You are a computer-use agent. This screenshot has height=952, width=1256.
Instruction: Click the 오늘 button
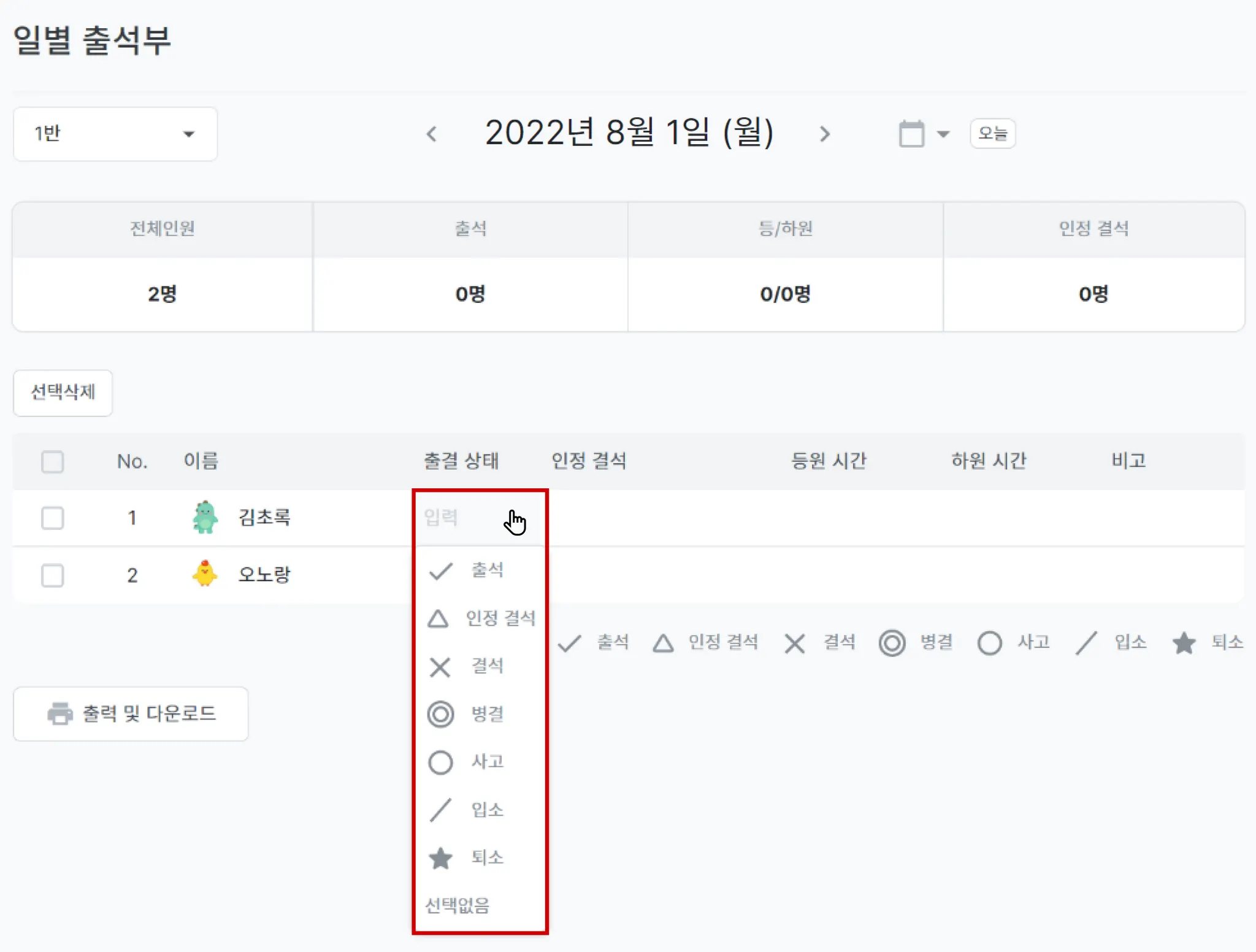tap(993, 133)
